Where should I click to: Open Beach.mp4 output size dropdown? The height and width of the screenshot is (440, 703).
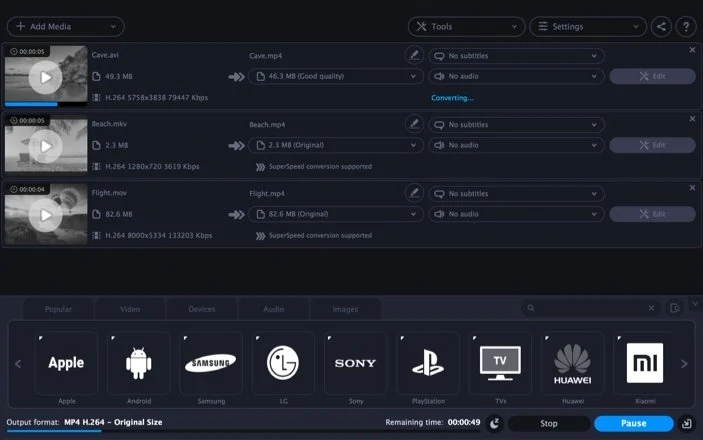click(x=337, y=145)
